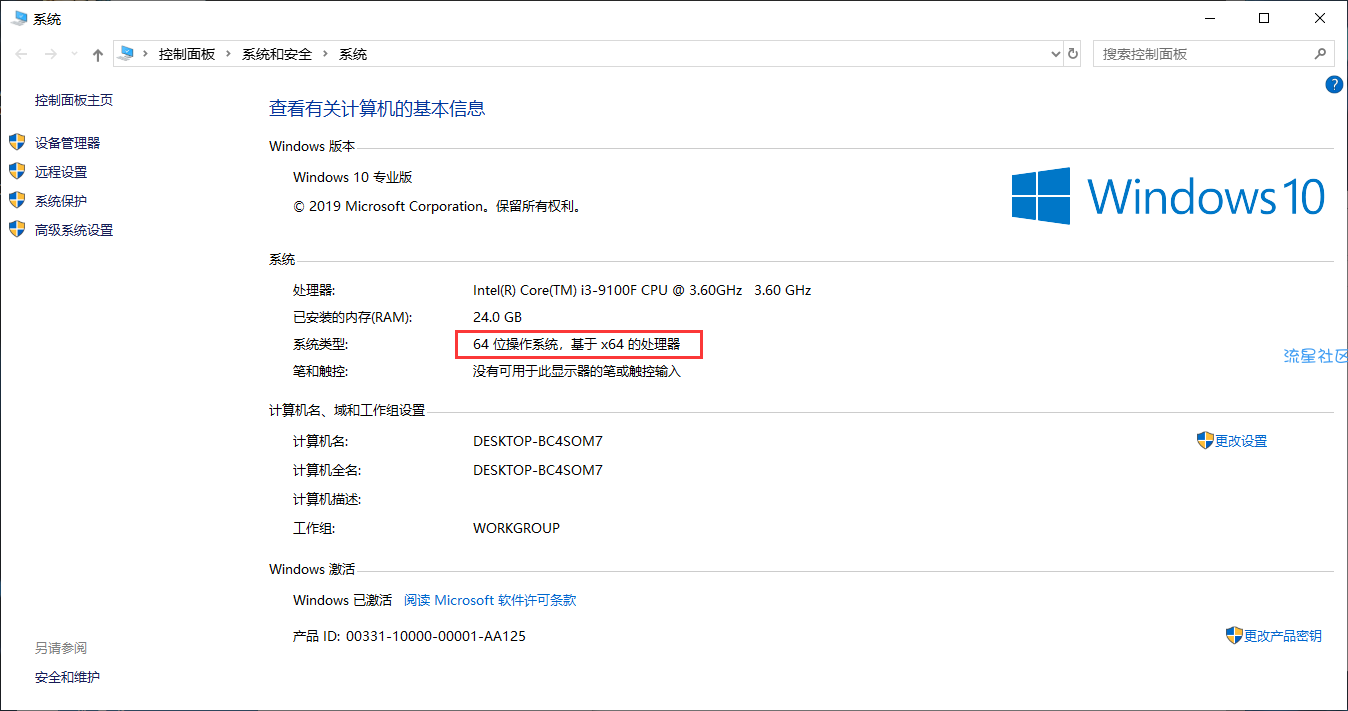The height and width of the screenshot is (711, 1348).
Task: Maximize the 系统 window
Action: point(1264,18)
